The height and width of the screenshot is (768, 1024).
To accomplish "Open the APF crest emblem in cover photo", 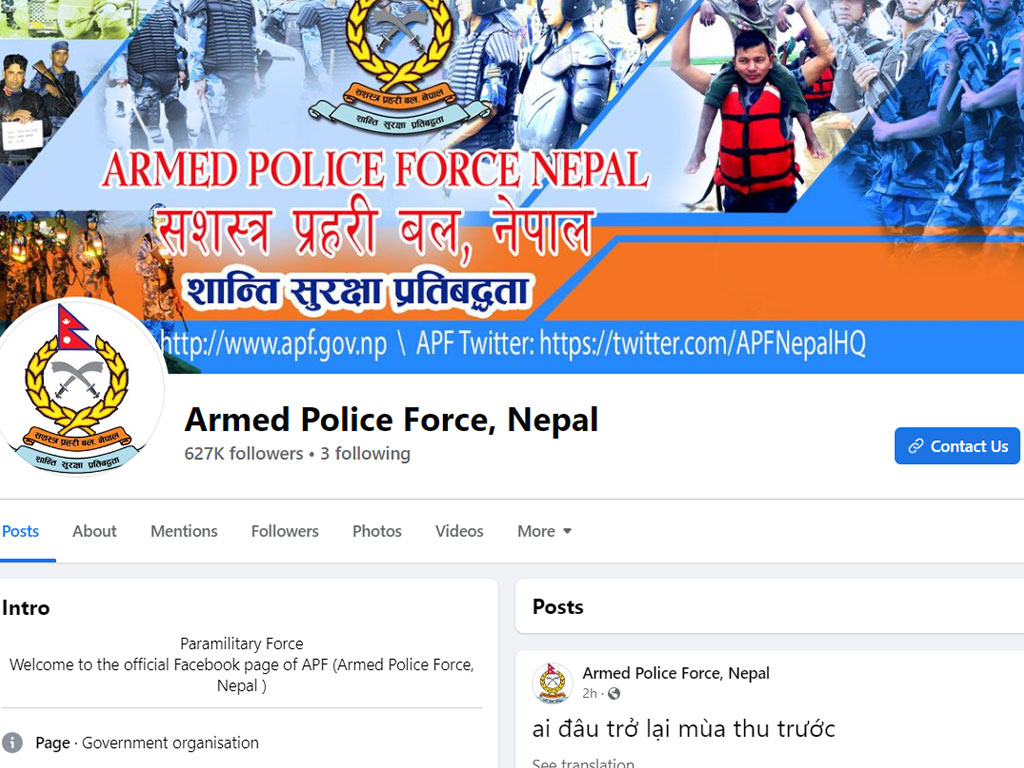I will [x=399, y=65].
